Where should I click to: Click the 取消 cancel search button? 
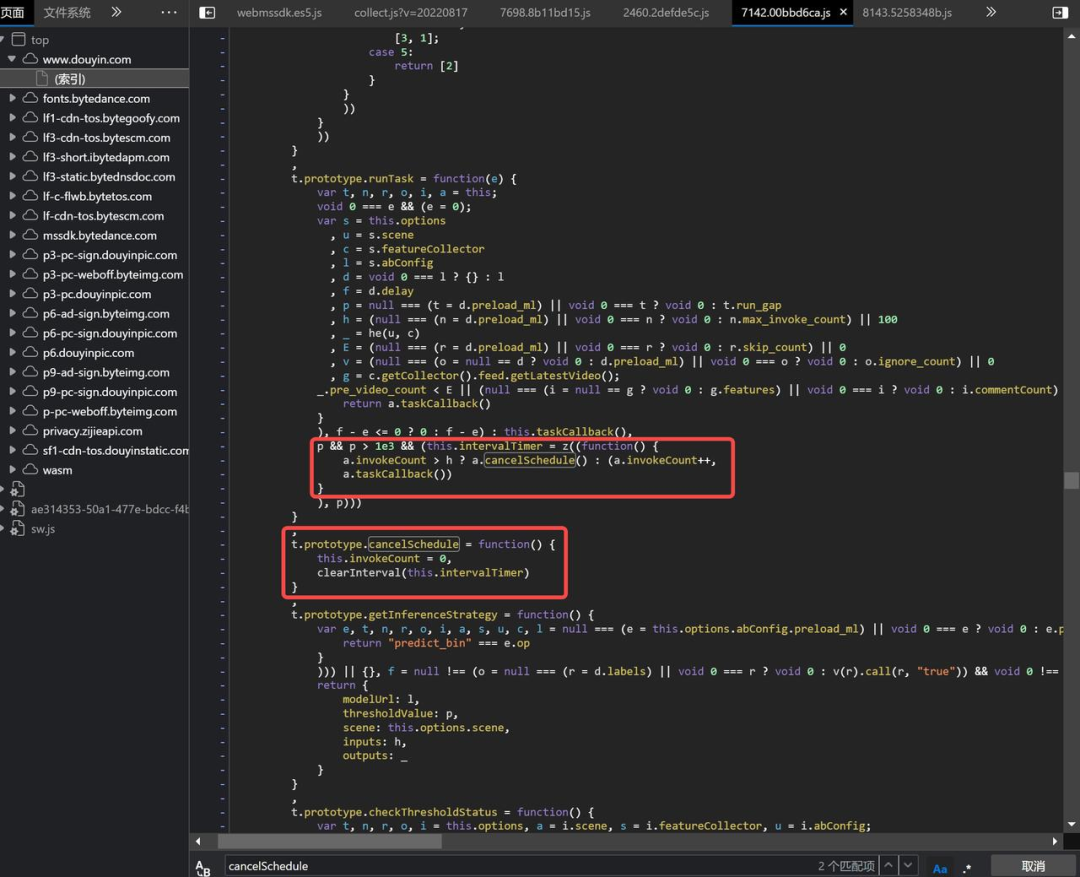(1033, 866)
